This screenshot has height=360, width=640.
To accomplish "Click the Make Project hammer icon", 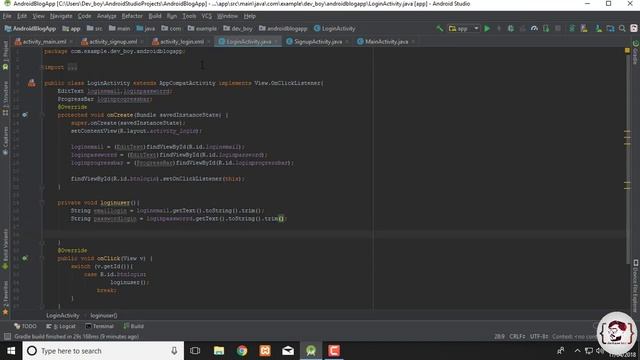I will 440,29.
